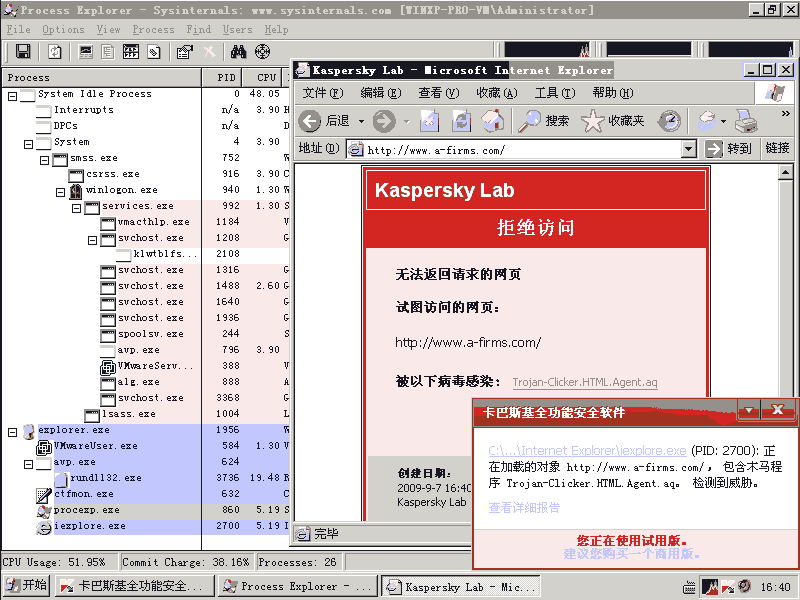Click the IE page scrollbar up arrow
This screenshot has width=800, height=600.
click(x=785, y=173)
